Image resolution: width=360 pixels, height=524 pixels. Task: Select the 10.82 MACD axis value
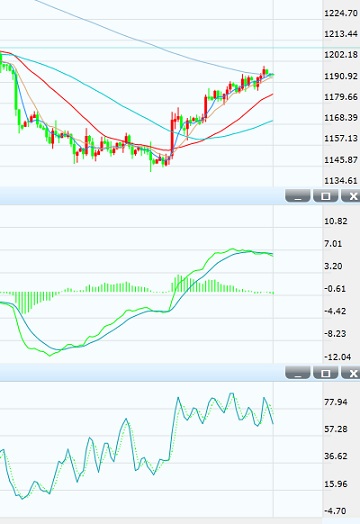click(x=336, y=221)
